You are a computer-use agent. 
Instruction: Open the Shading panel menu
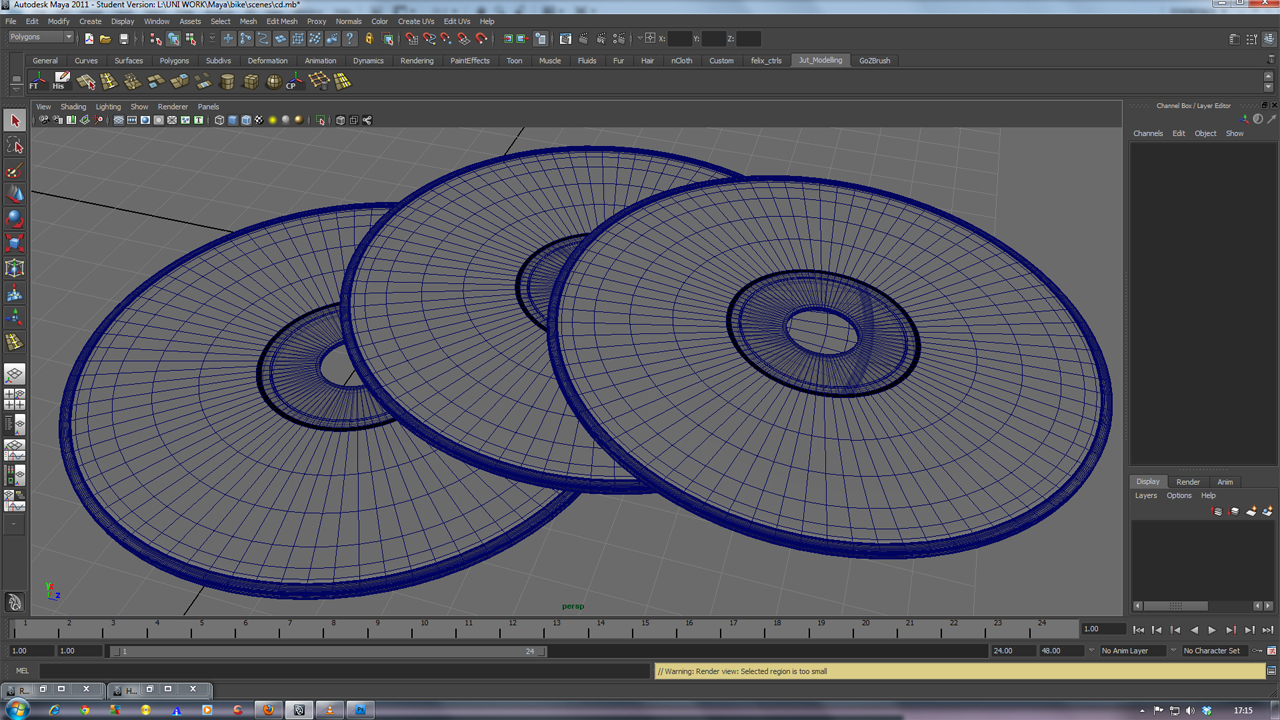73,107
